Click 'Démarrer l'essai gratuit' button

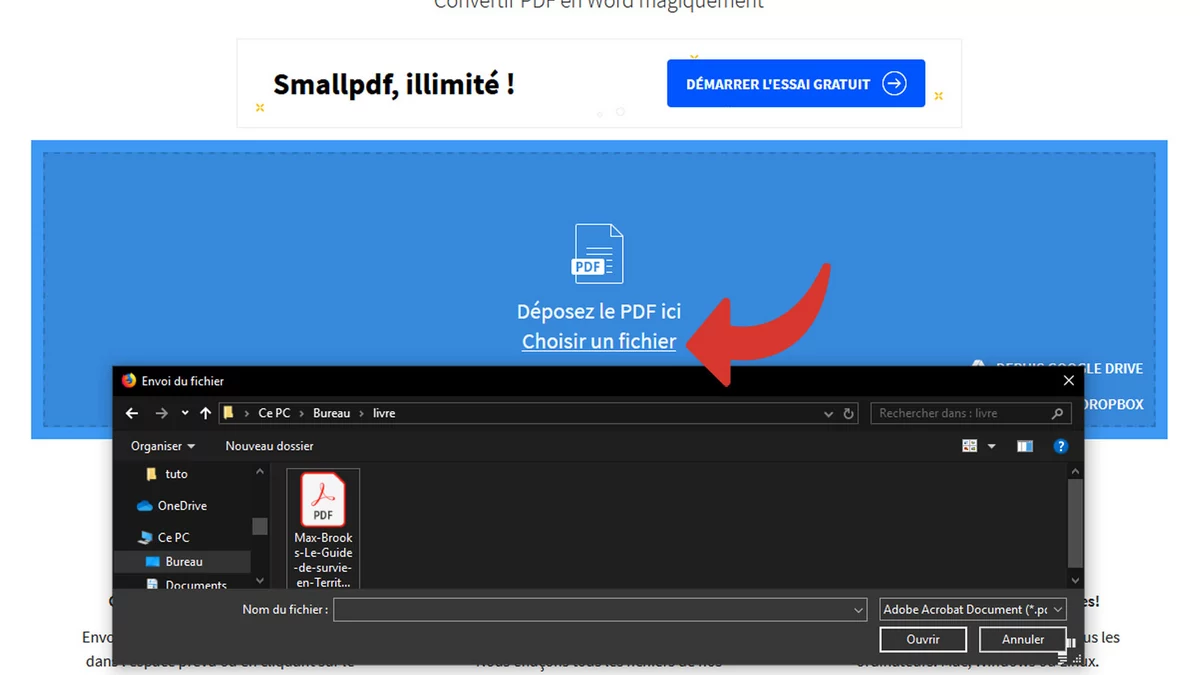pos(796,84)
